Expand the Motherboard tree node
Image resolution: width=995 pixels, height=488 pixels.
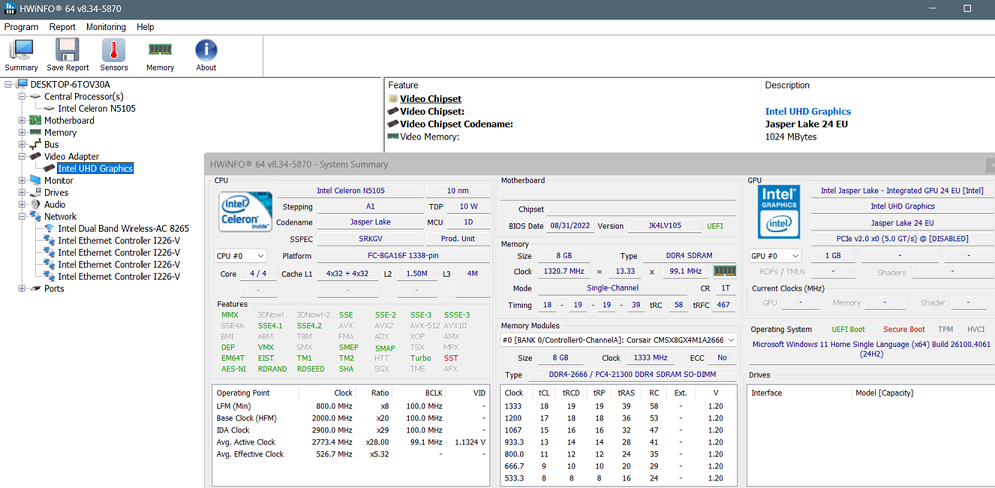(21, 121)
